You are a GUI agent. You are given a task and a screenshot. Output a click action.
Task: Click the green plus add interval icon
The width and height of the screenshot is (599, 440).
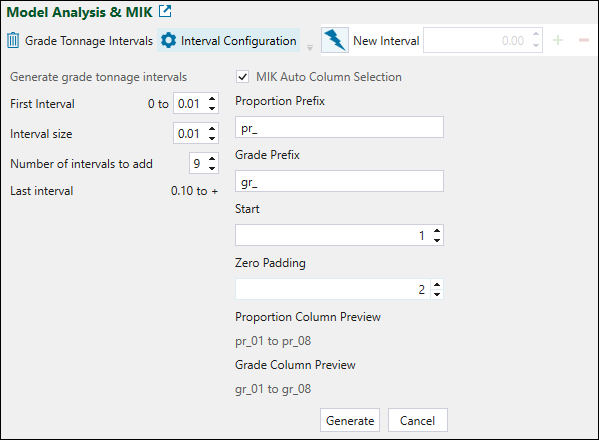point(558,40)
